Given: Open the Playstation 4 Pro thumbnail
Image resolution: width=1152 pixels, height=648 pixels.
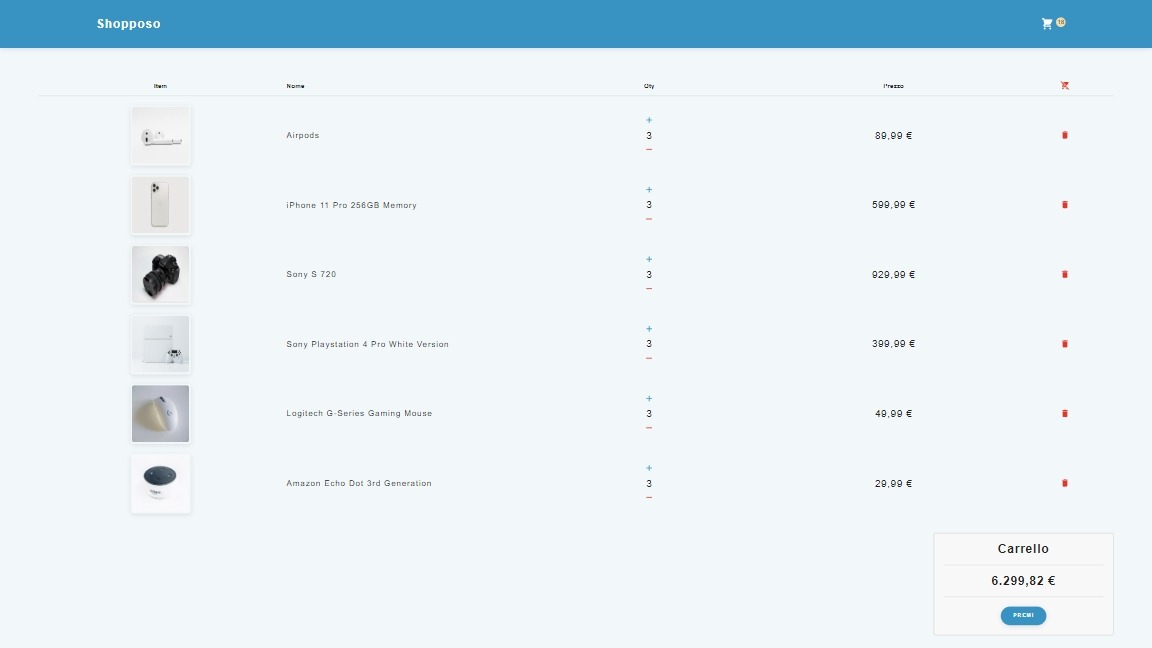Looking at the screenshot, I should point(161,344).
